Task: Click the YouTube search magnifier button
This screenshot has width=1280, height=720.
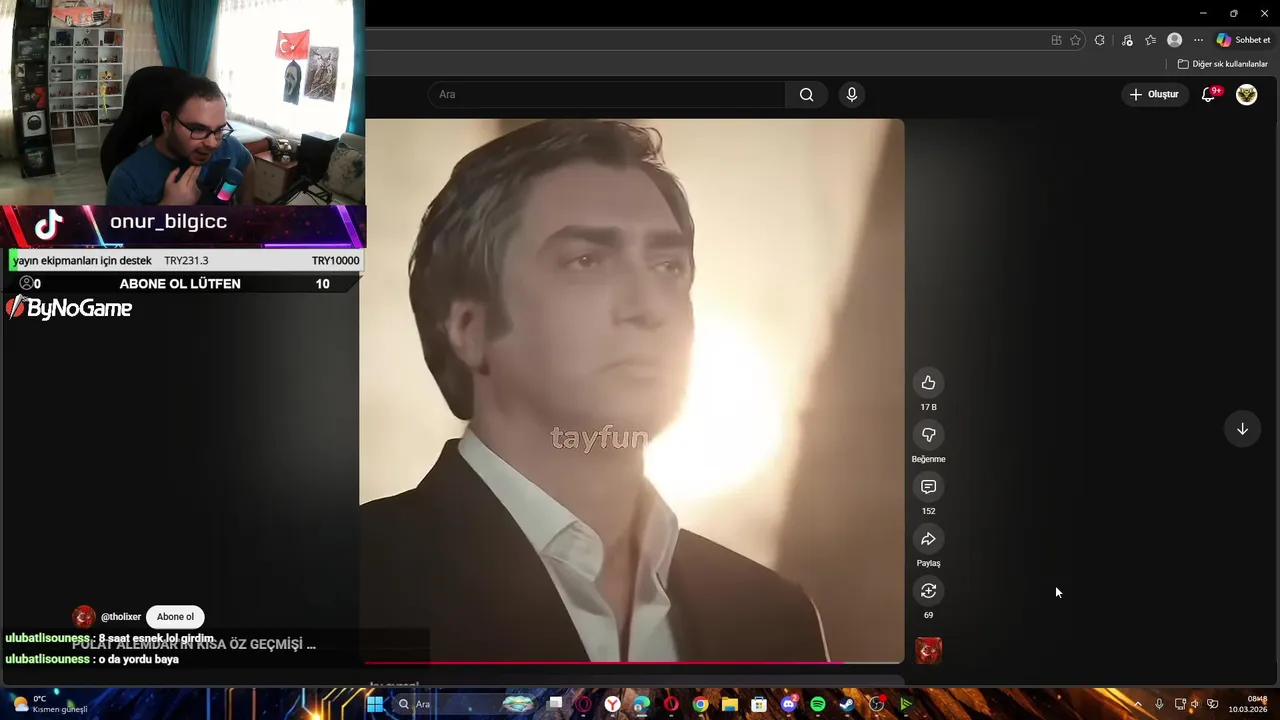Action: click(x=806, y=94)
